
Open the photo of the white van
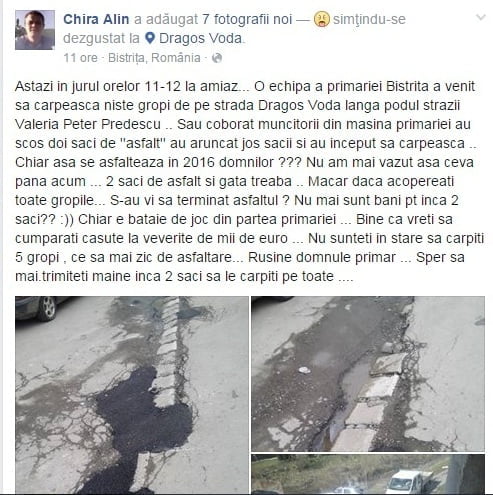pos(368,474)
